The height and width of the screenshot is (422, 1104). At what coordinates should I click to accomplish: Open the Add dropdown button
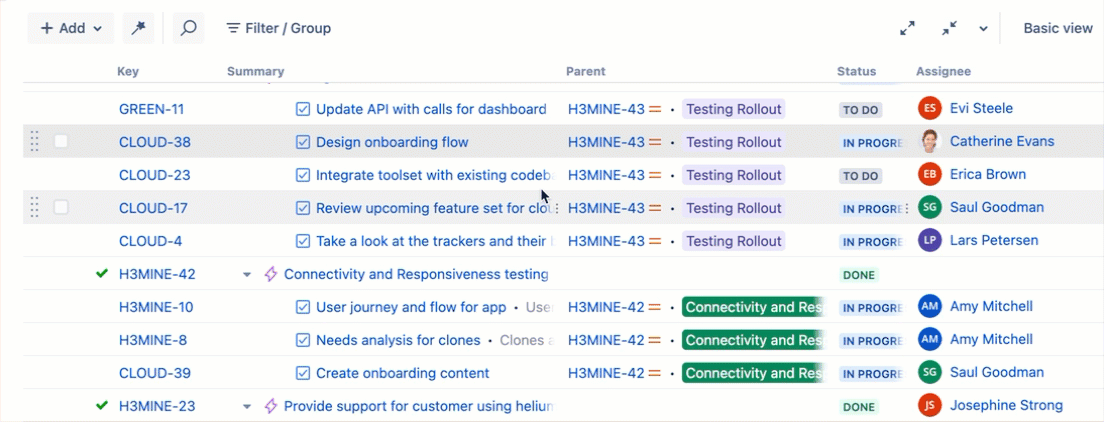point(70,28)
